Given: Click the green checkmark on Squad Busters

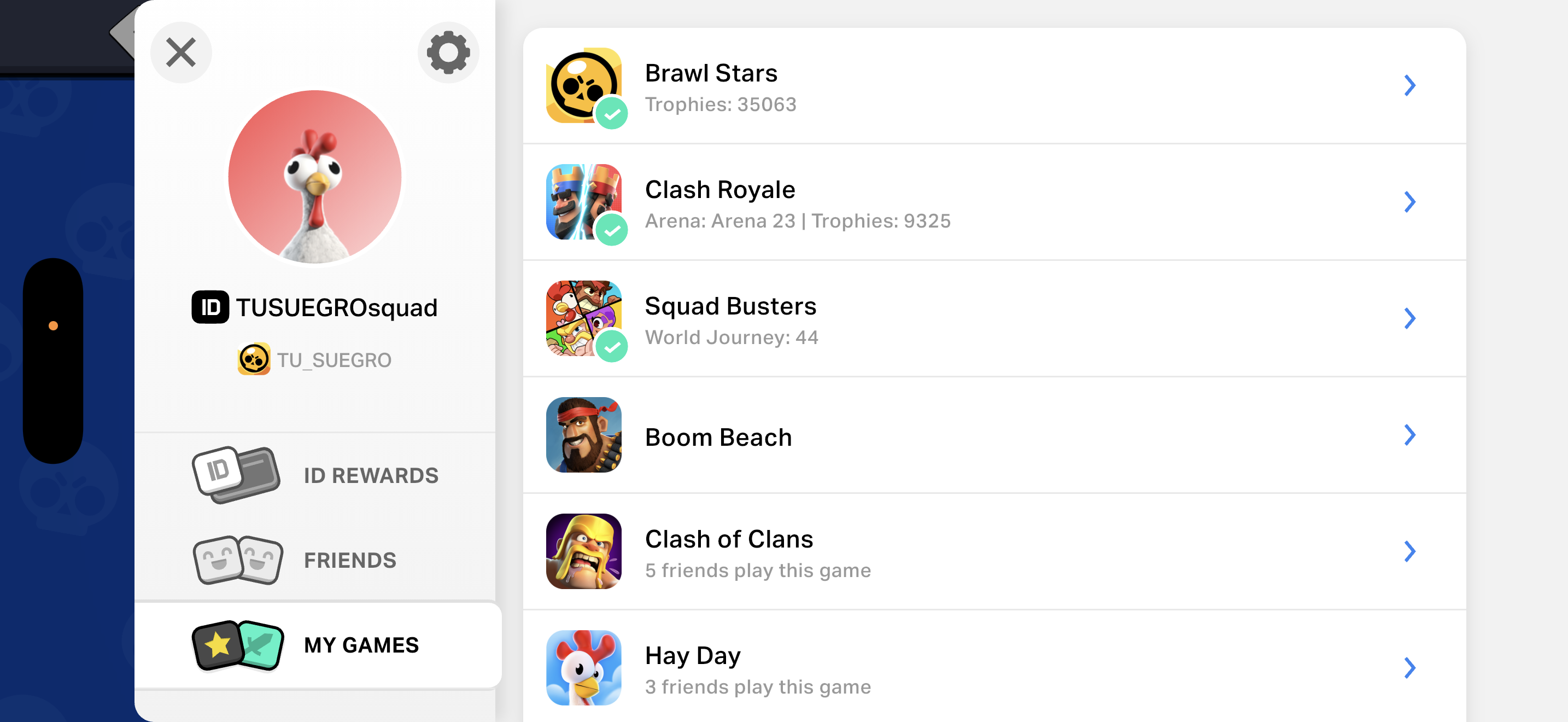Looking at the screenshot, I should click(x=611, y=346).
